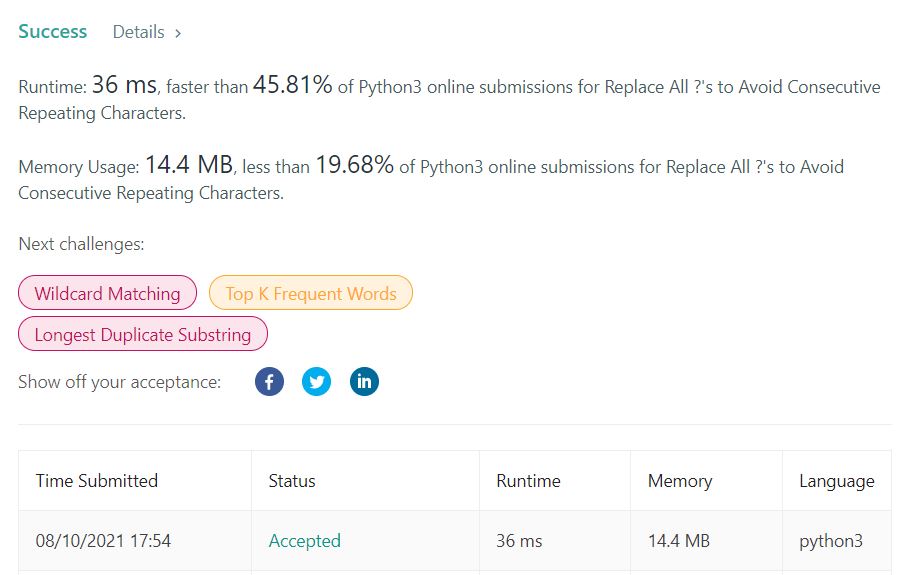Click the 14.4 MB cell in the table
Image resolution: width=918 pixels, height=575 pixels.
point(679,541)
